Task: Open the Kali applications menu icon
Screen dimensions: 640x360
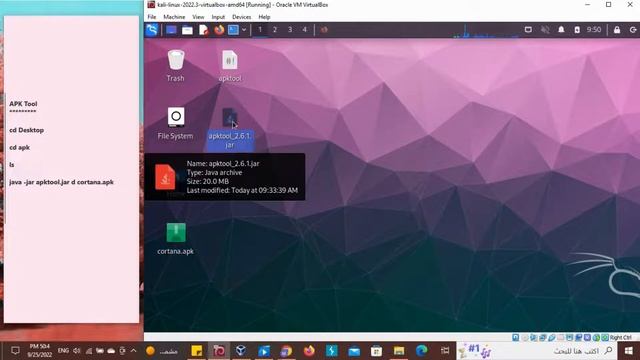Action: pyautogui.click(x=152, y=30)
